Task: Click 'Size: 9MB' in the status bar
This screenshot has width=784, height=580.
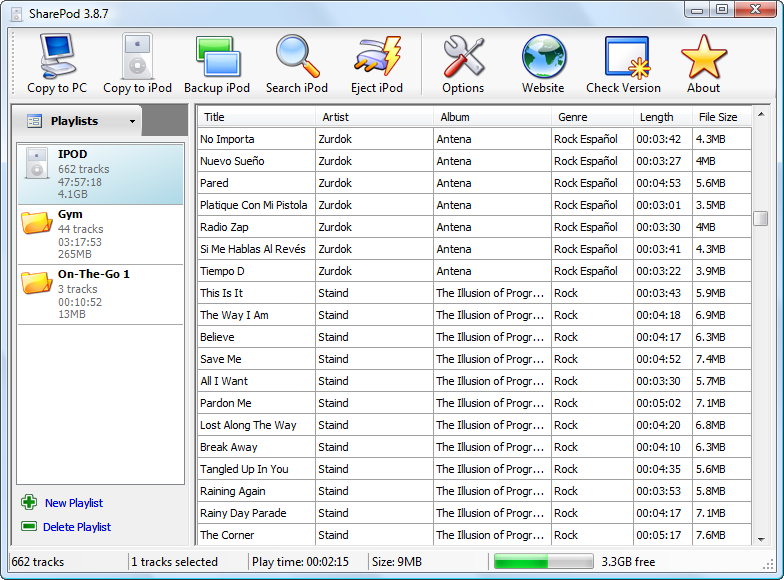Action: 397,562
